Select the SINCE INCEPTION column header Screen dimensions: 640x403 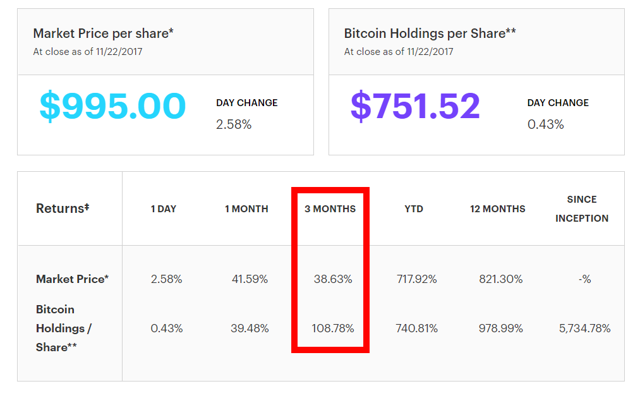[582, 209]
